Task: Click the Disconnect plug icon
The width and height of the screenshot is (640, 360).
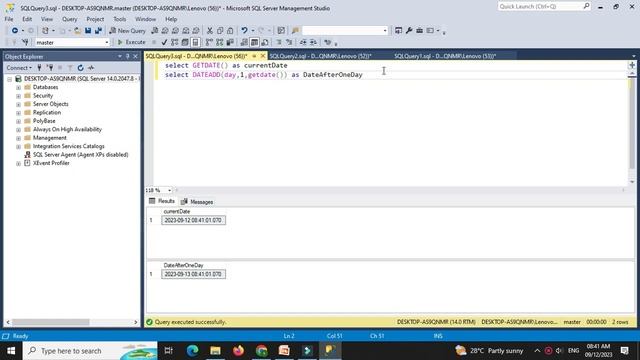Action: click(50, 68)
